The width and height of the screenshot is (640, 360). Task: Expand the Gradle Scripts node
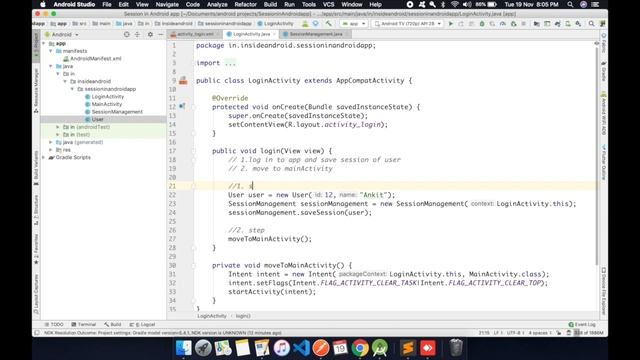click(x=44, y=157)
